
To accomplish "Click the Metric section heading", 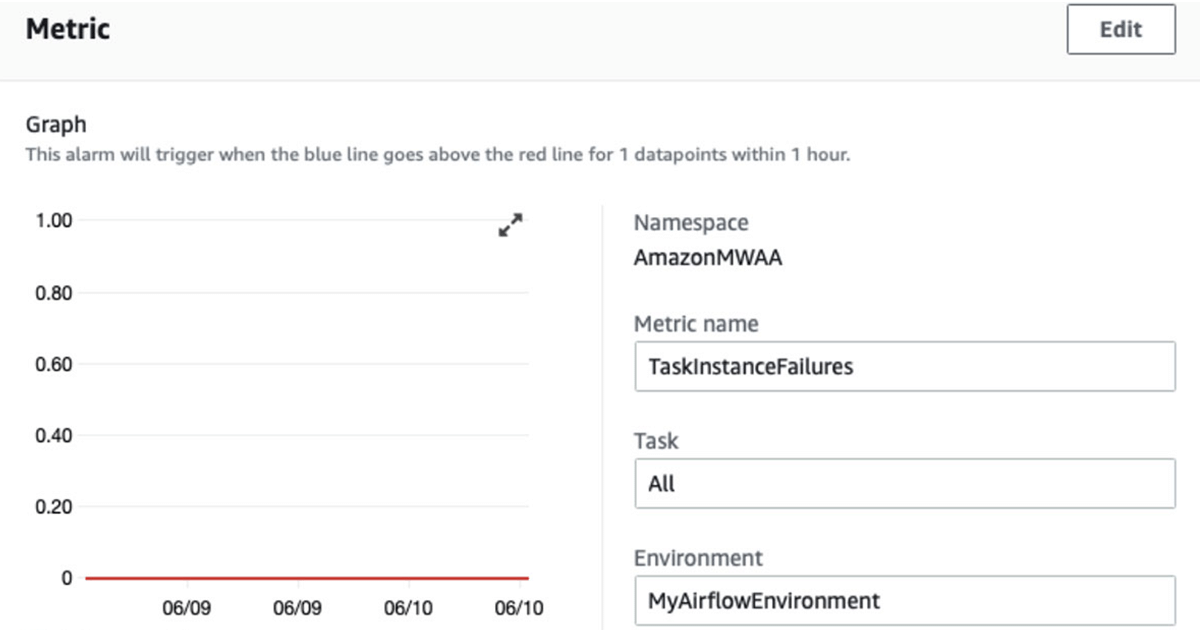I will [x=68, y=29].
